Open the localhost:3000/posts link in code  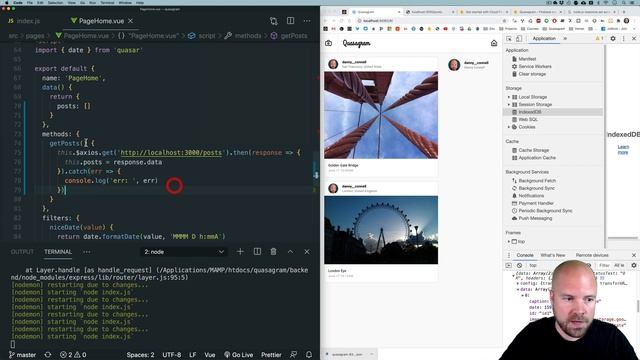coord(171,153)
